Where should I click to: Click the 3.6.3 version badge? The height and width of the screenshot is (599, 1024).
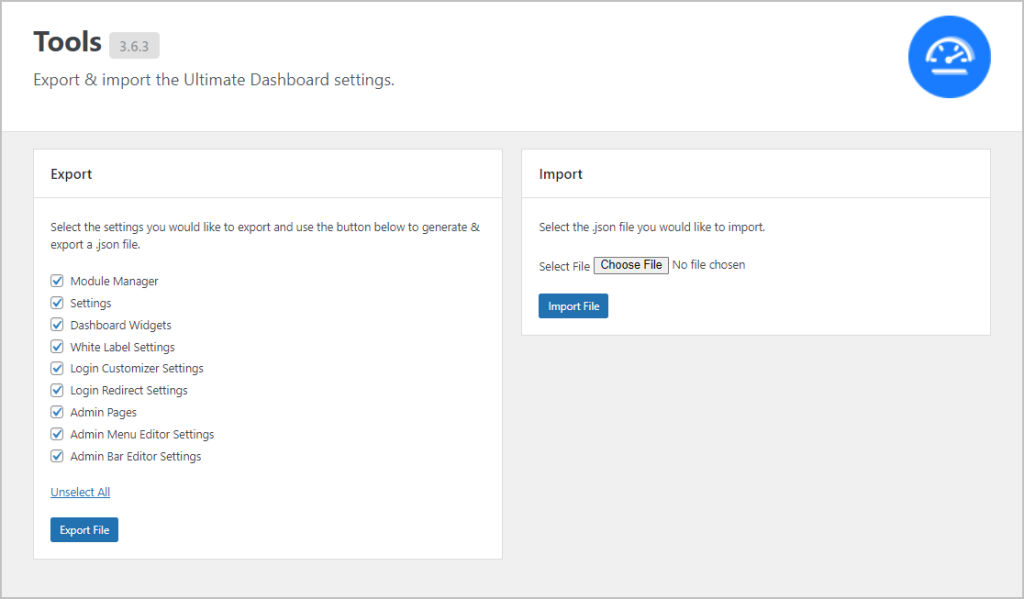click(x=134, y=46)
